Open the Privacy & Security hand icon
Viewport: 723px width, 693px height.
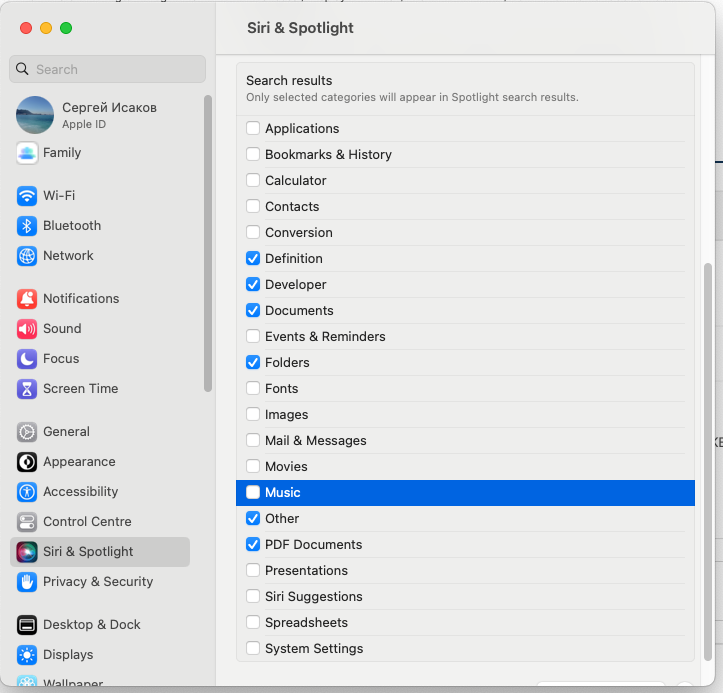pos(27,581)
